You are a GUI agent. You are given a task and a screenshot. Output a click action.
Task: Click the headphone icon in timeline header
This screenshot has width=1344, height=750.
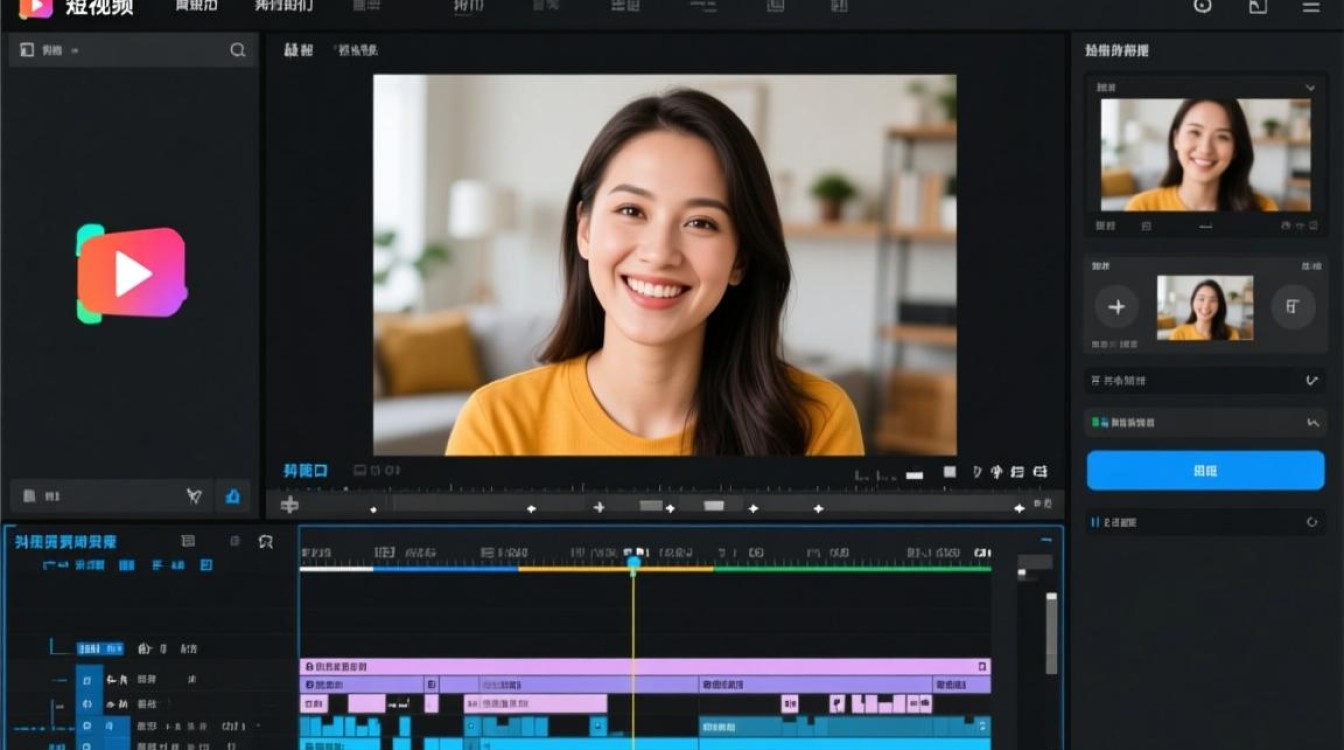[265, 541]
